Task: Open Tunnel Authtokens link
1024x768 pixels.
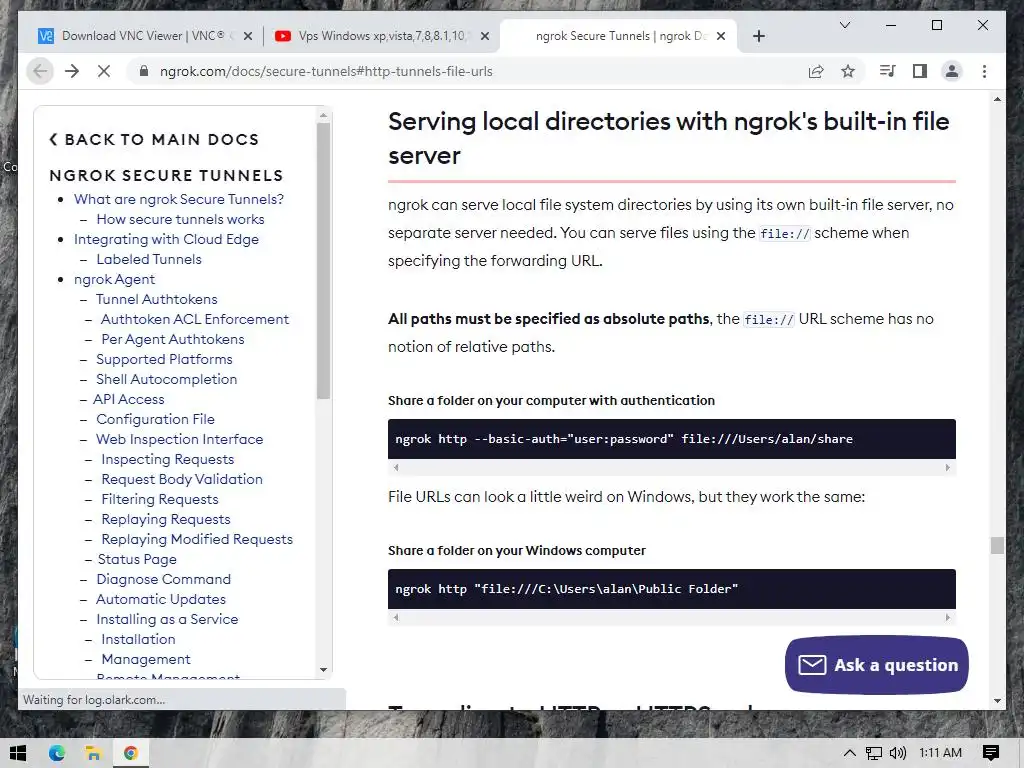Action: (x=157, y=299)
